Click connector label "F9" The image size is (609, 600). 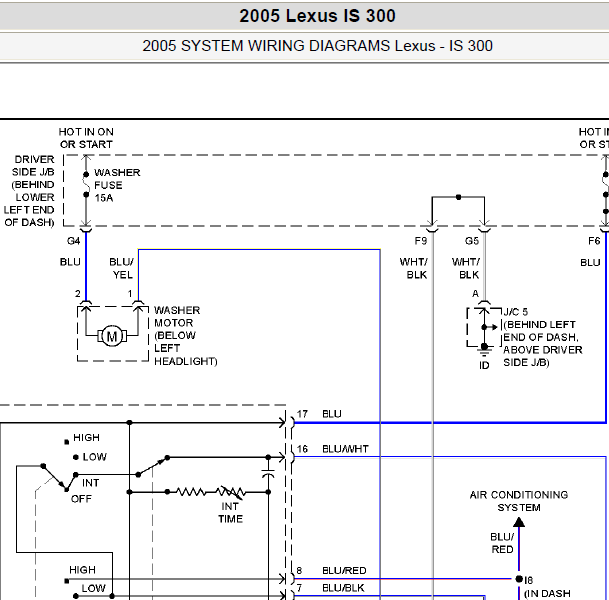[x=421, y=241]
